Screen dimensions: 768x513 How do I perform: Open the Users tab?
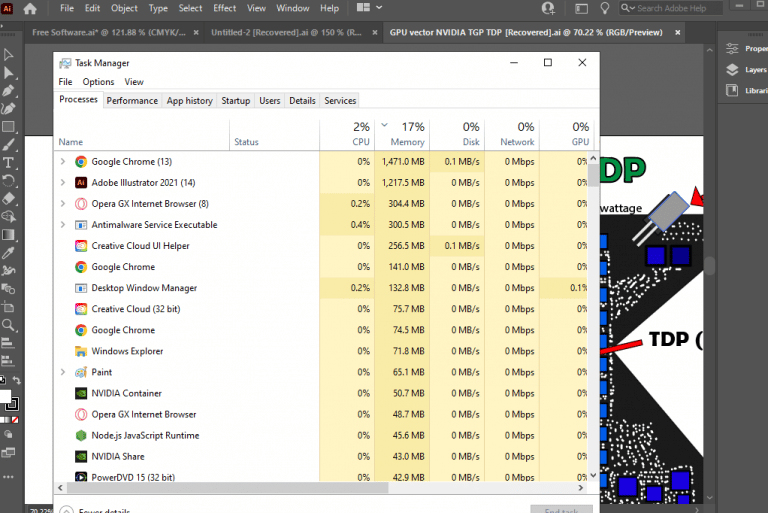click(x=270, y=100)
